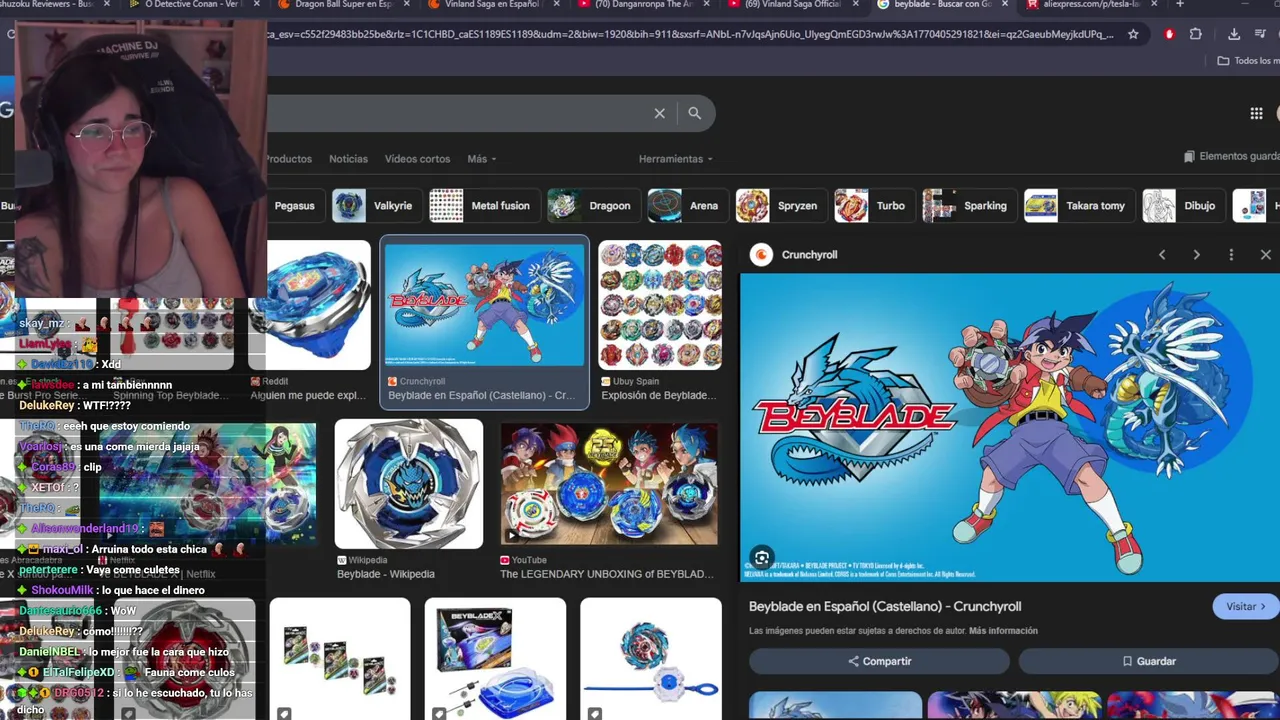Screen dimensions: 1280x720
Task: Clear the search box with the X icon
Action: [x=659, y=113]
